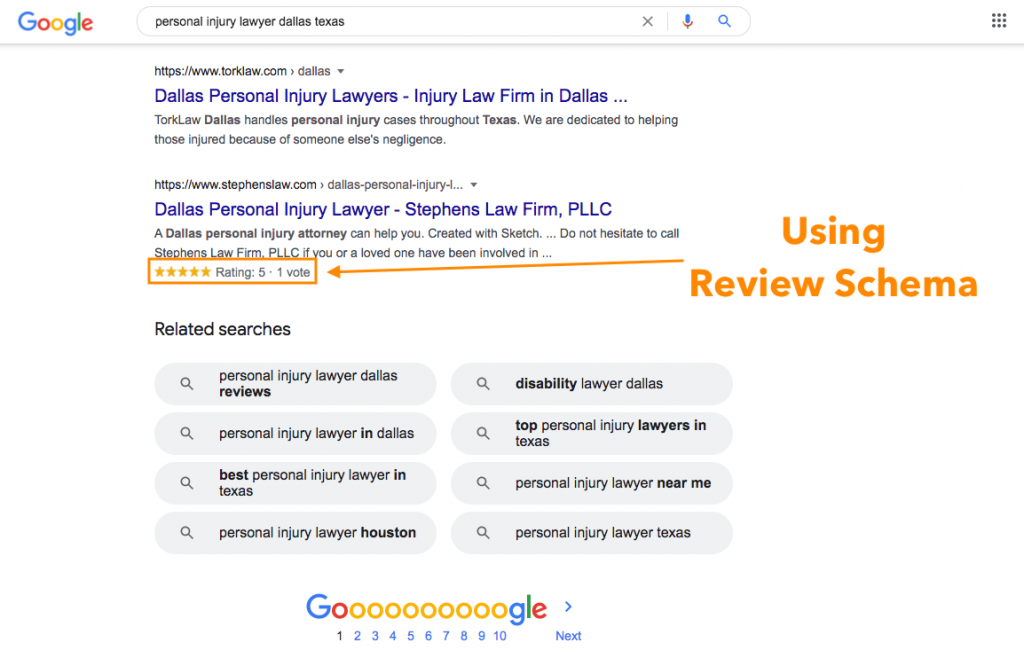Click the torklaw.com URL breadcrumb

[242, 71]
